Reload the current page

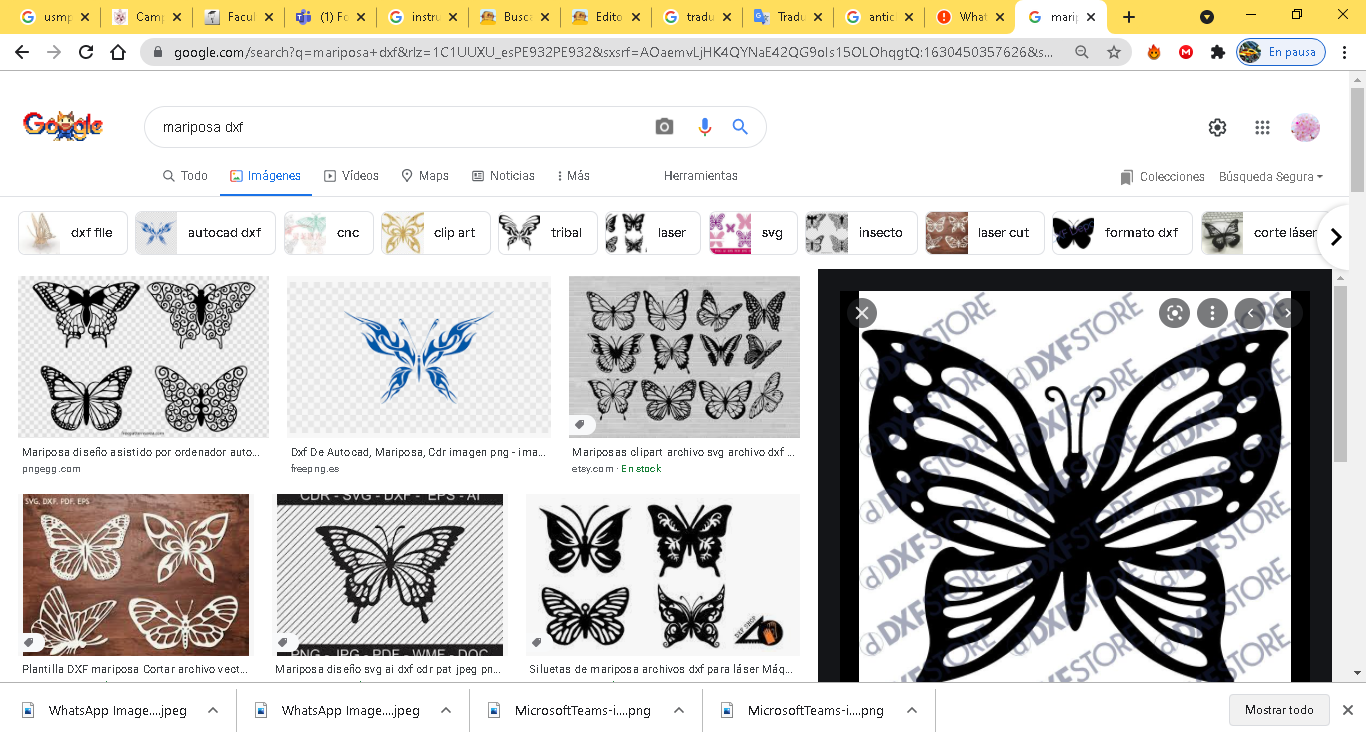click(x=86, y=53)
